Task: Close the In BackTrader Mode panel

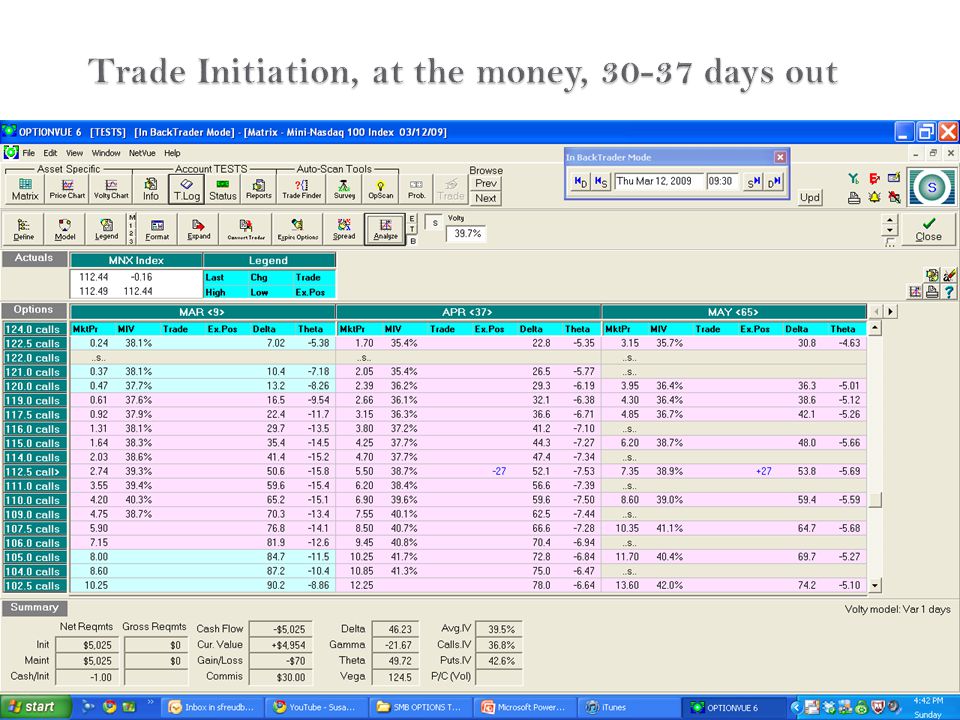Action: click(780, 157)
